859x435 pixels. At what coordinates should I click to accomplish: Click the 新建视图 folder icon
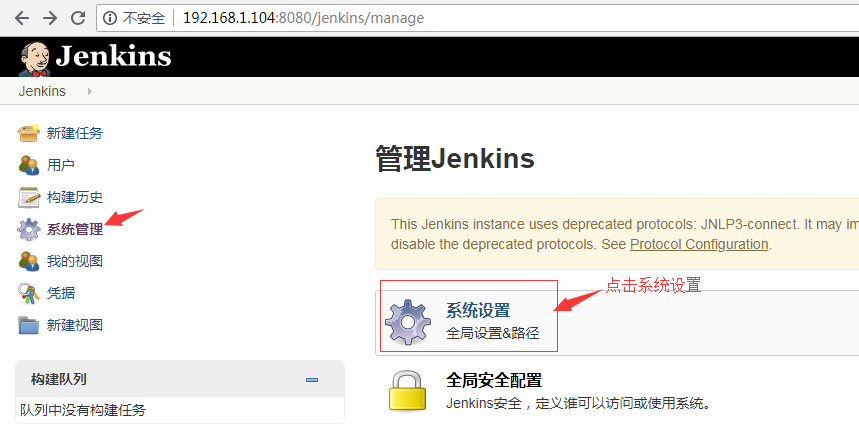pyautogui.click(x=29, y=325)
